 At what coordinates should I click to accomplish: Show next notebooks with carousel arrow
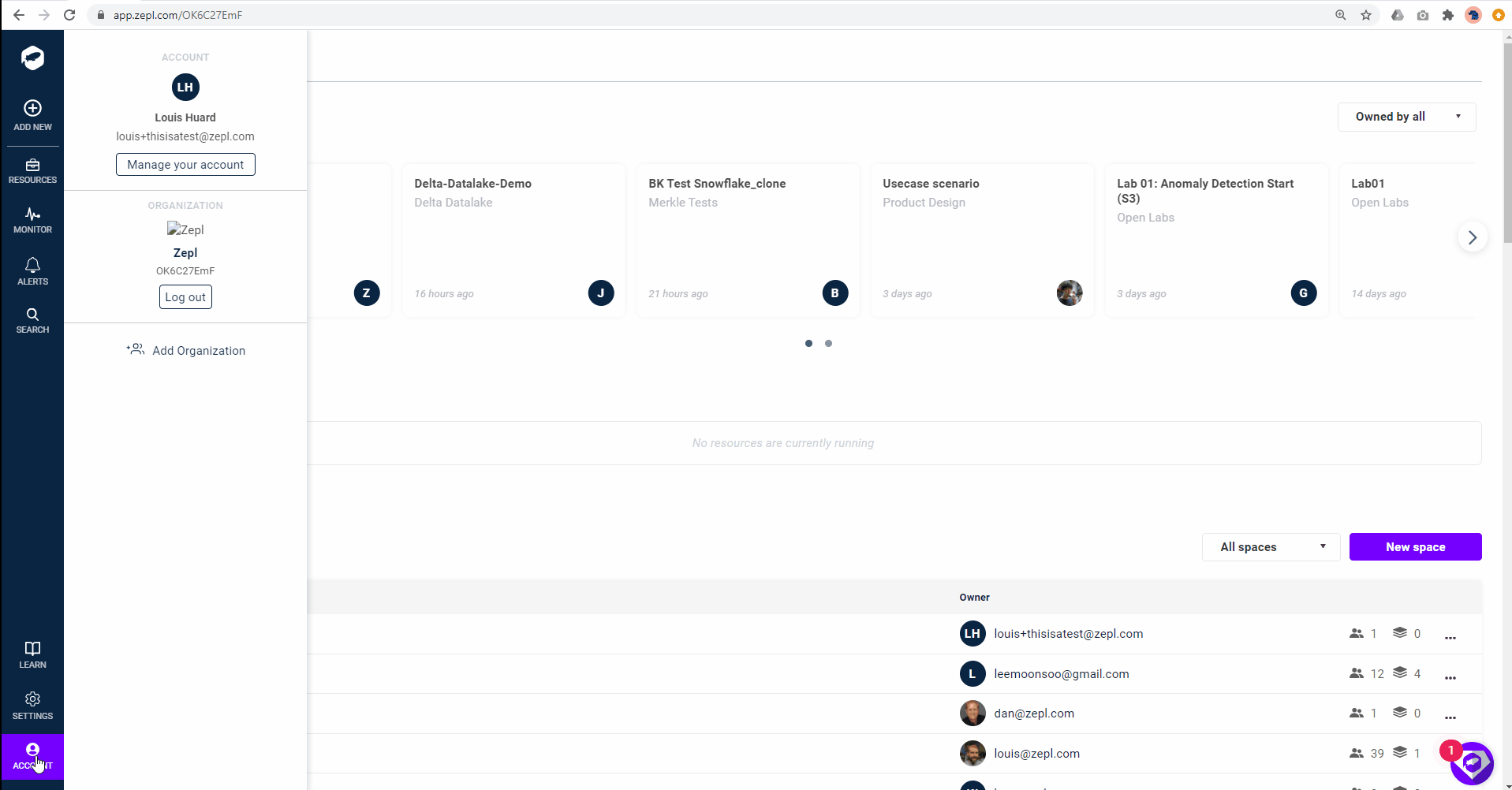click(x=1472, y=237)
